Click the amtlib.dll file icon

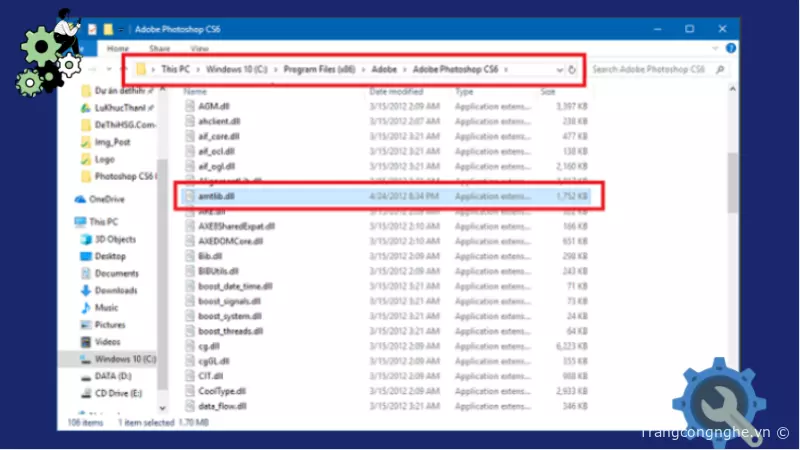(x=188, y=197)
